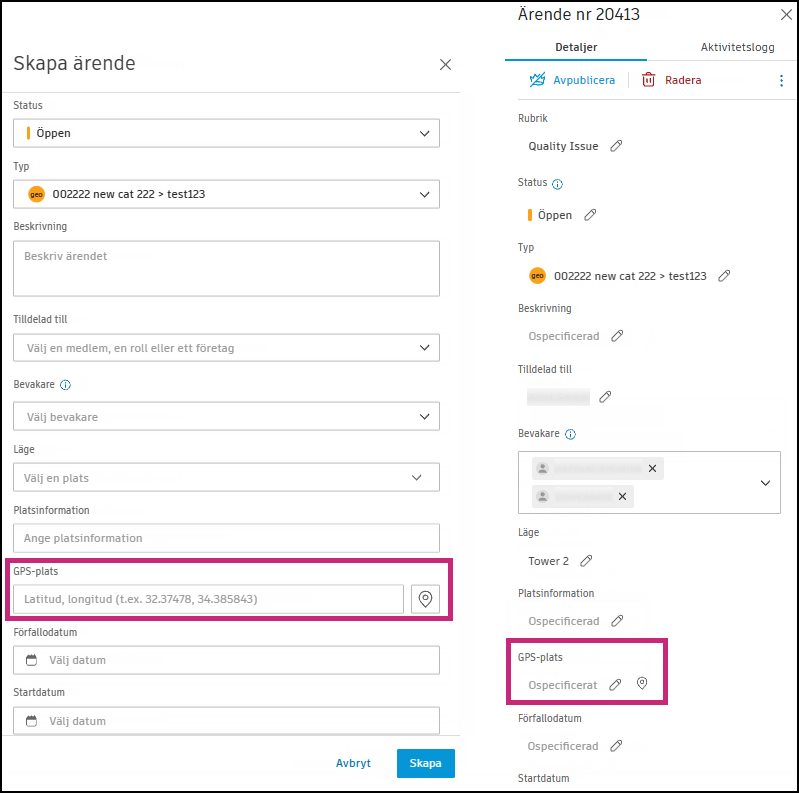799x793 pixels.
Task: Click map pin icon next to GPS-plats input
Action: (x=425, y=599)
